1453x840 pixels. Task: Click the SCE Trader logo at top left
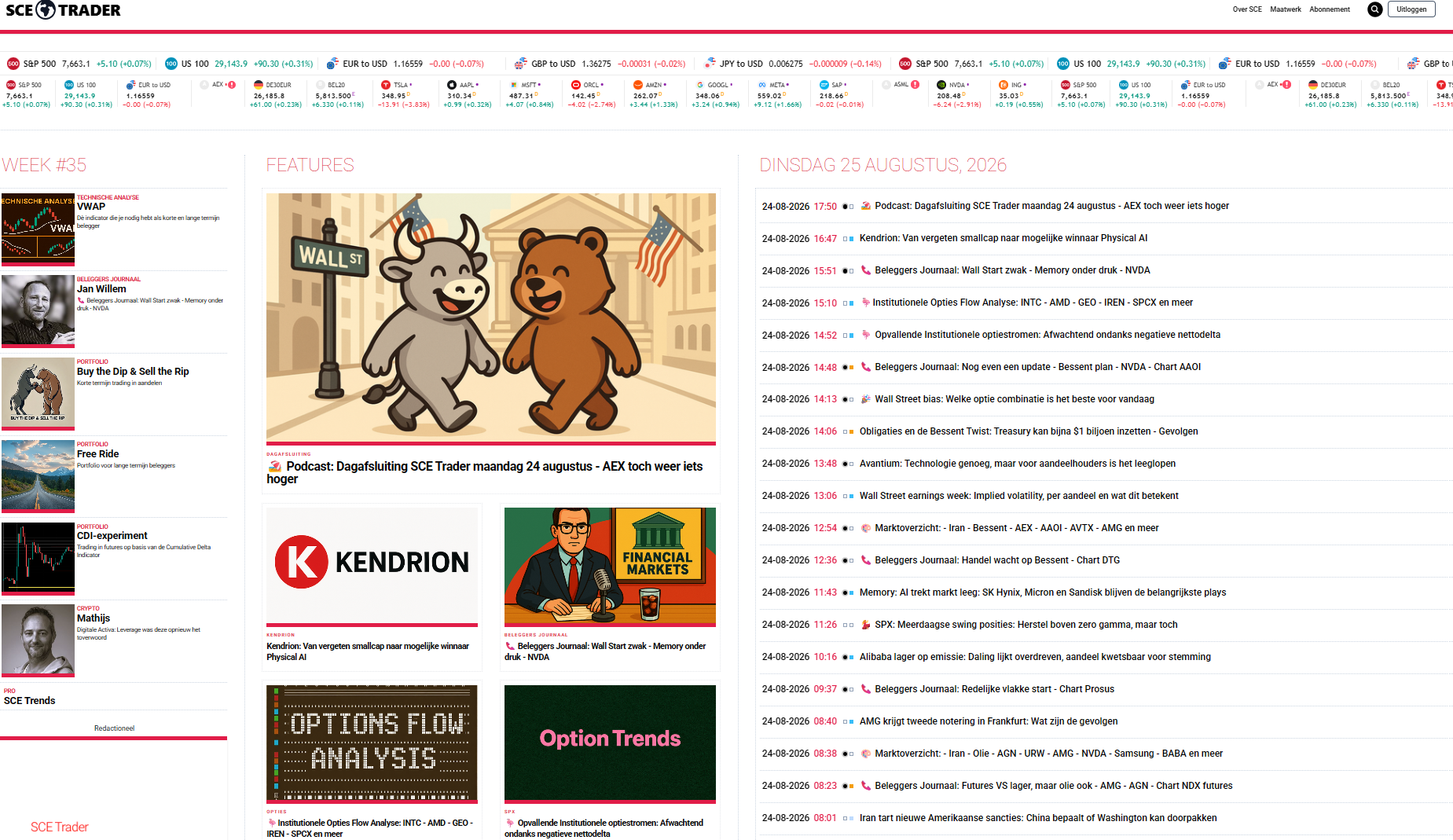64,10
